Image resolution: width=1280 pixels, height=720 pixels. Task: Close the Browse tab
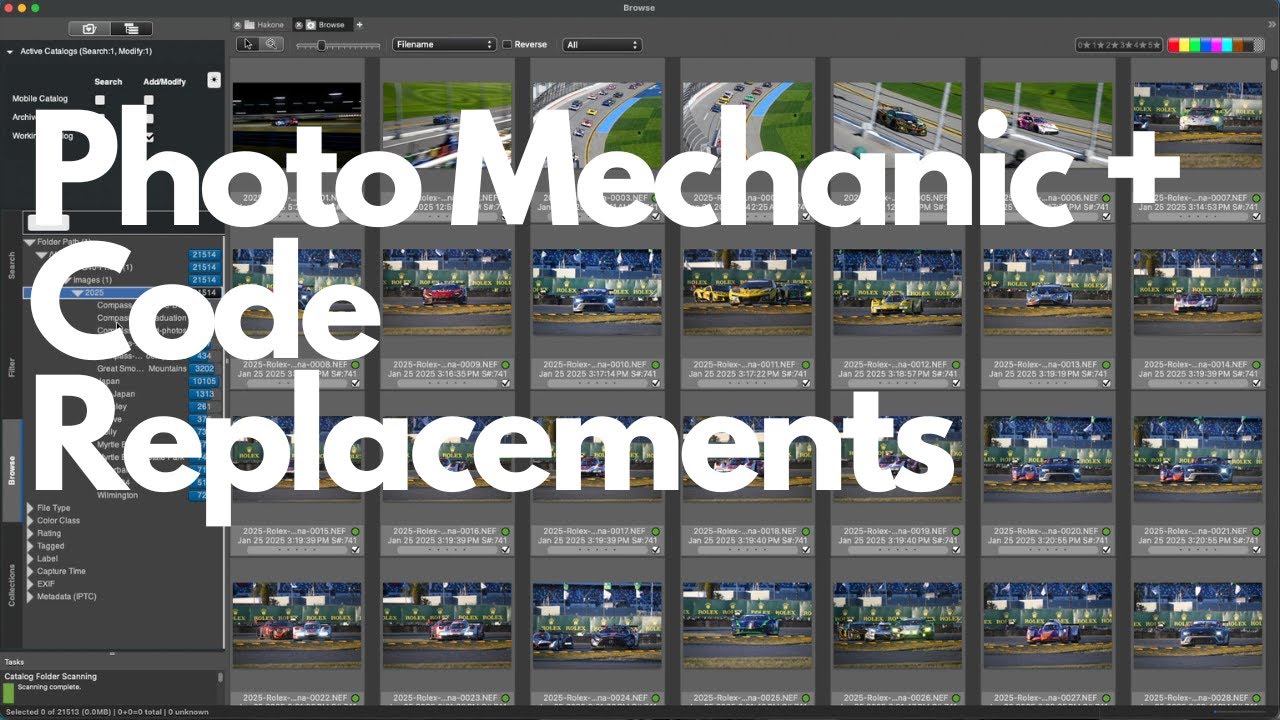coord(297,24)
